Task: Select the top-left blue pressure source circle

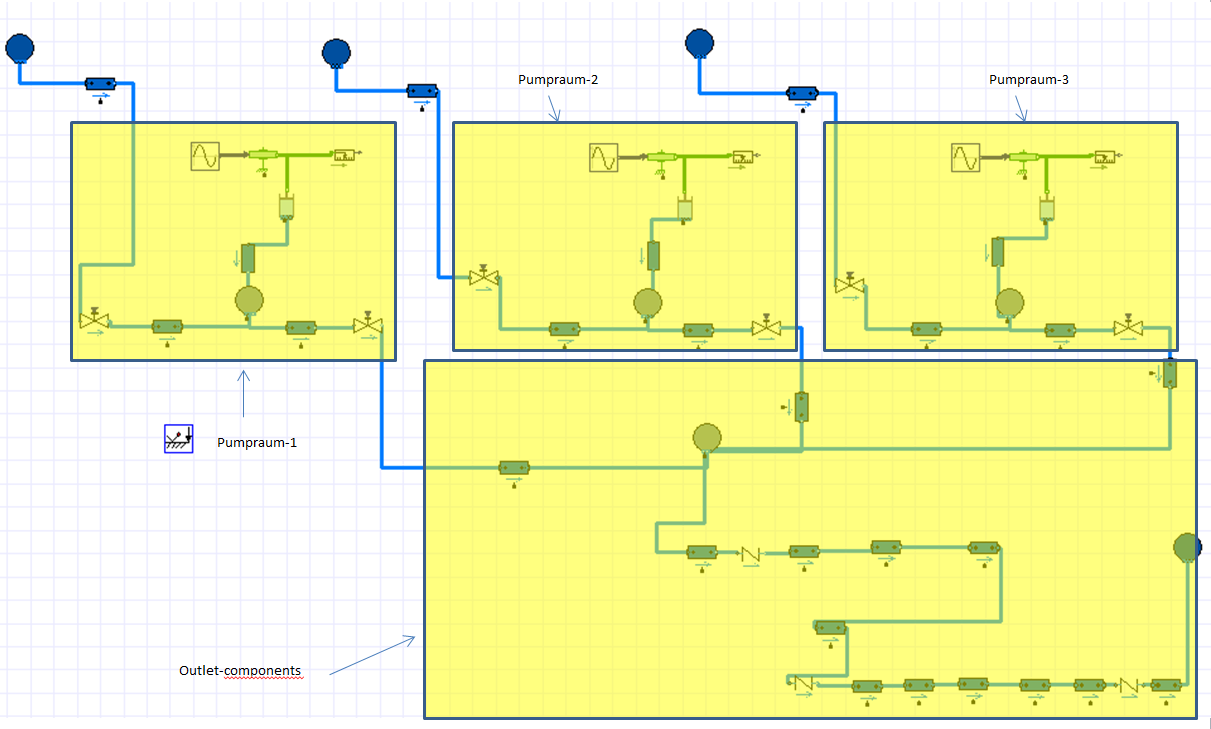Action: click(x=20, y=47)
